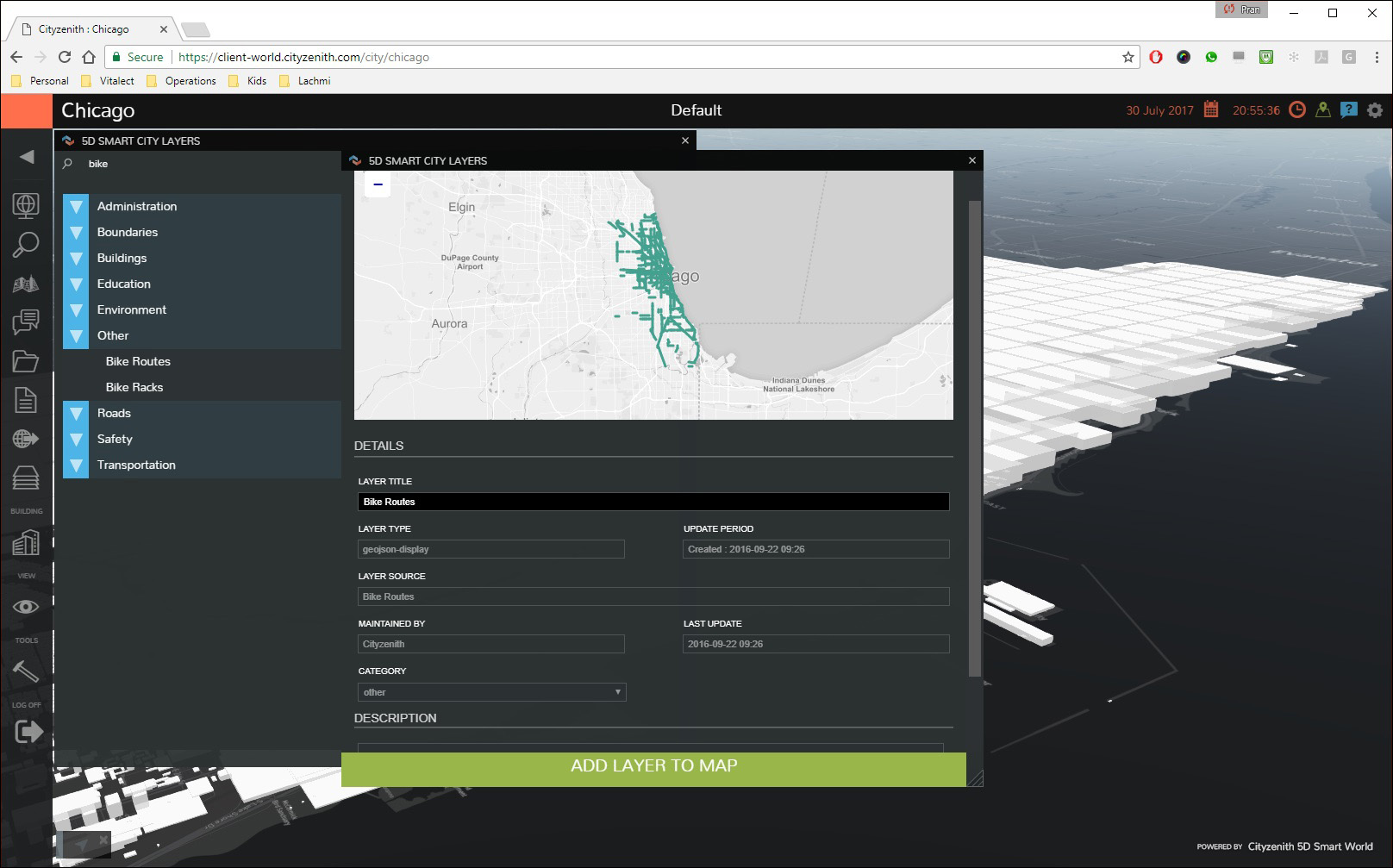Open the Lachmi bookmarks folder

(x=305, y=81)
